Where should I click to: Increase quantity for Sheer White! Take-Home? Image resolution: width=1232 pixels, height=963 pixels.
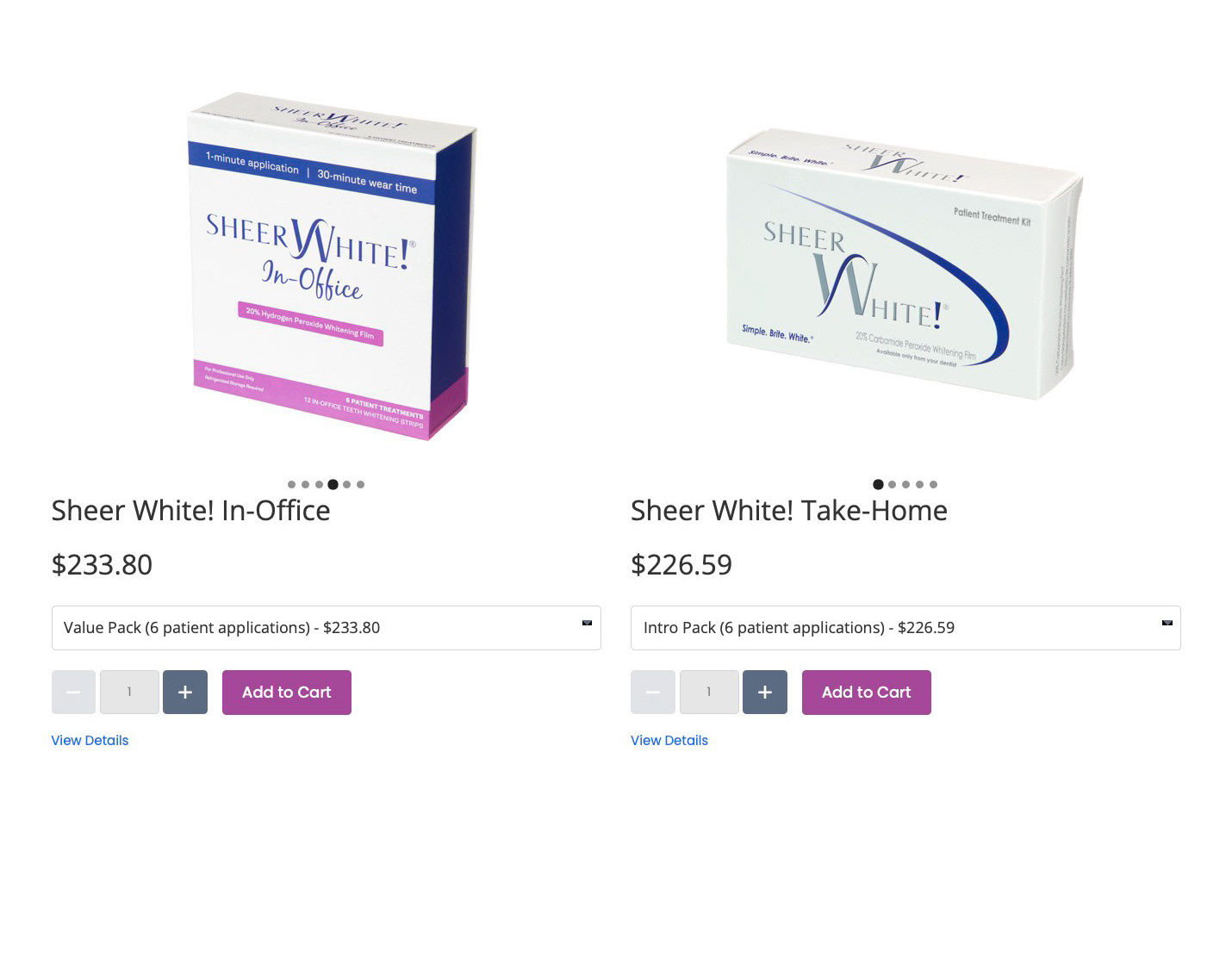click(x=765, y=693)
